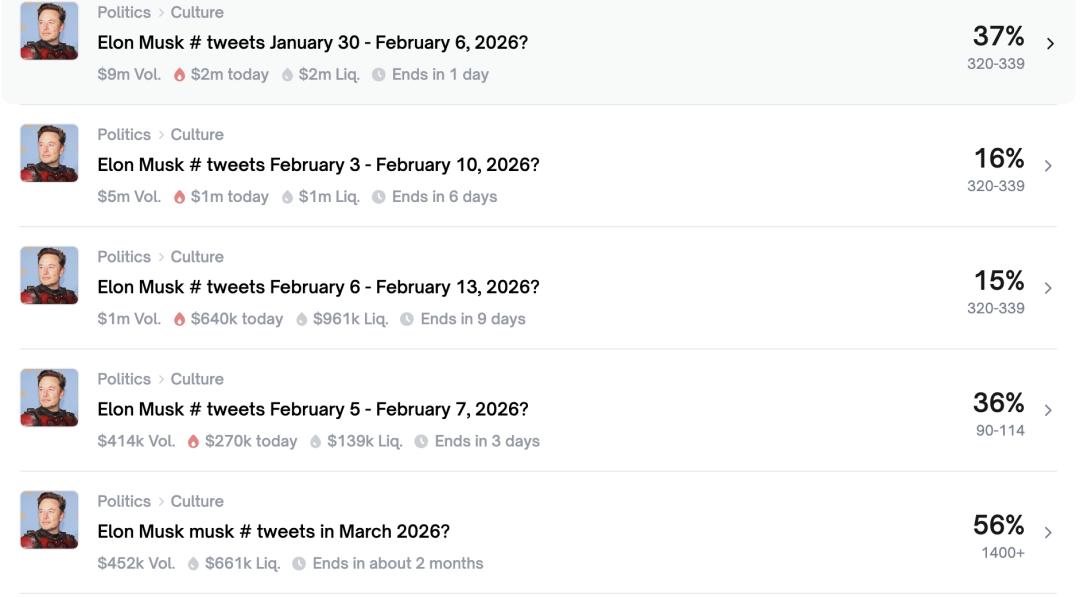The image size is (1080, 598).
Task: Open the Culture category in the last row
Action: 197,501
